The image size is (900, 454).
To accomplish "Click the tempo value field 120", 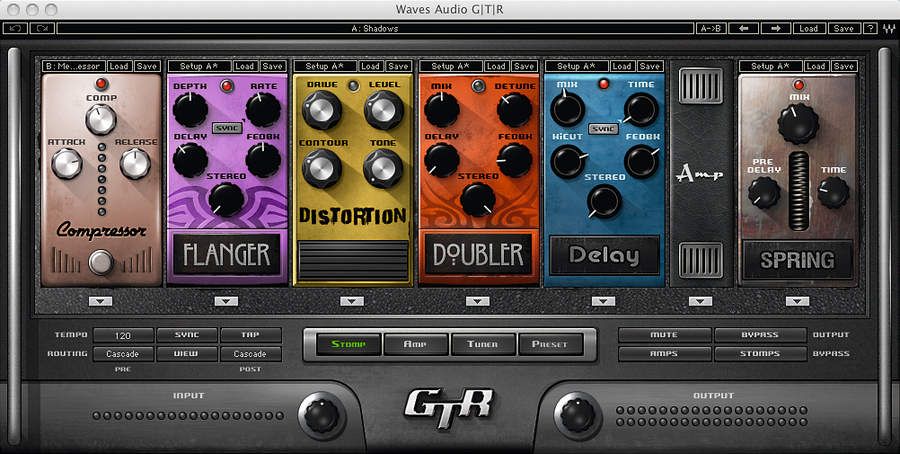I will (123, 335).
